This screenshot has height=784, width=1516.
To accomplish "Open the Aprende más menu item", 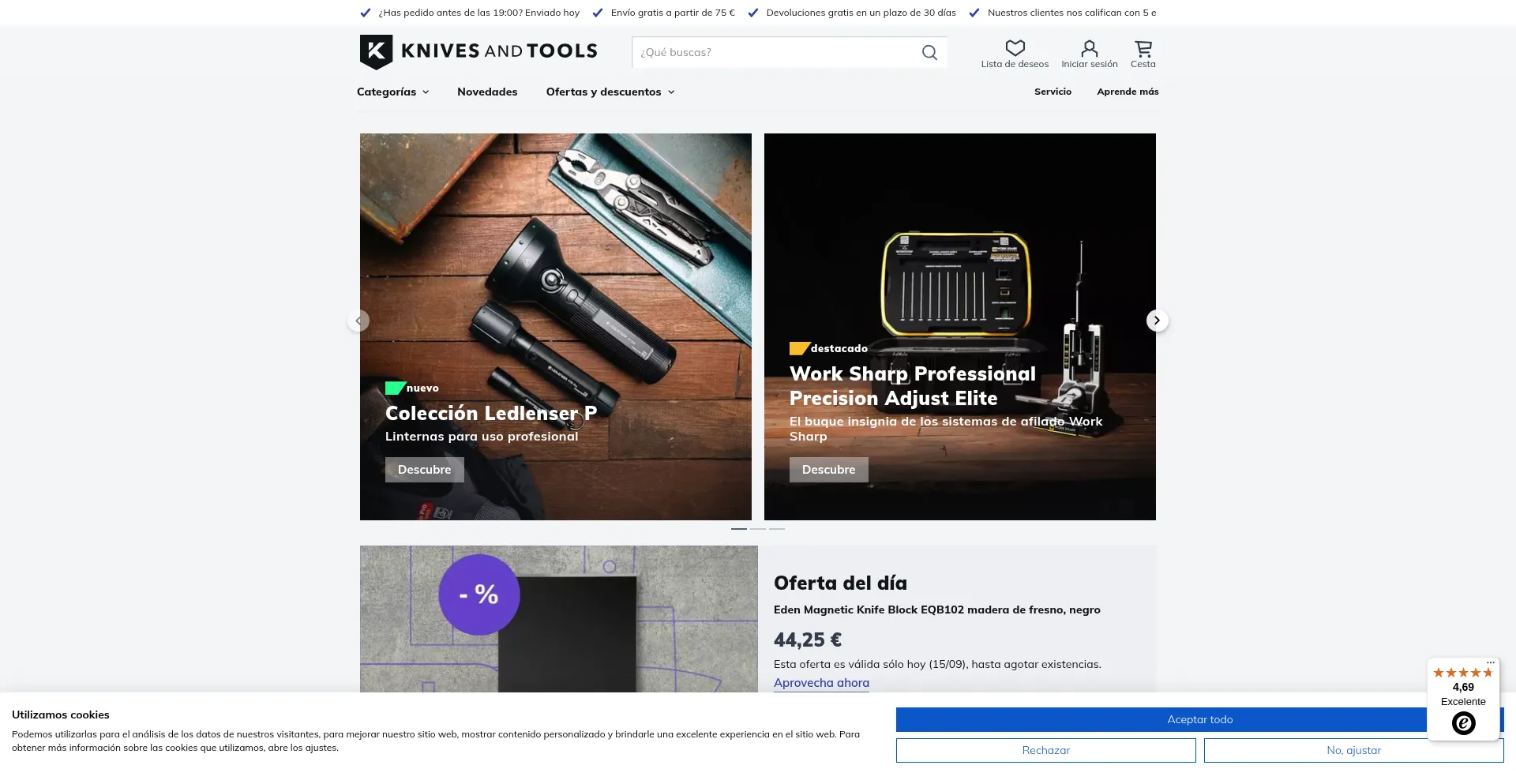I will point(1128,92).
